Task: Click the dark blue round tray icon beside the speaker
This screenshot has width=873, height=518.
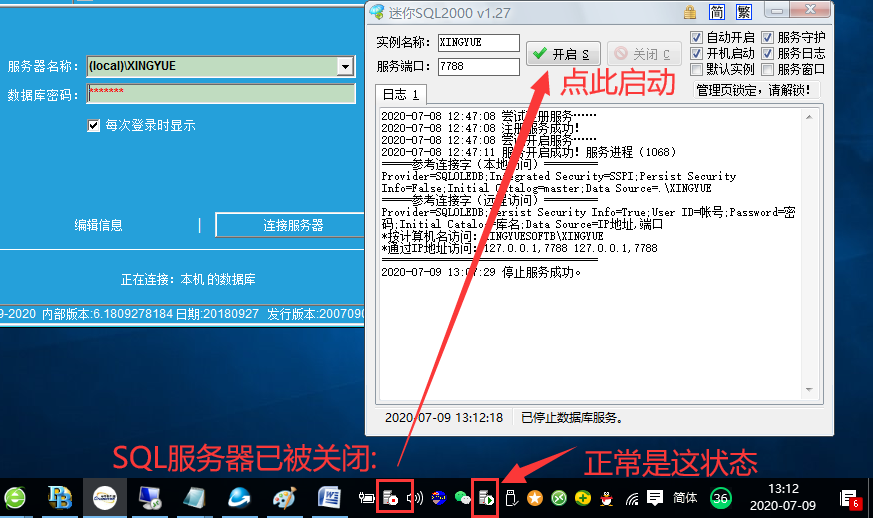Action: pos(439,498)
